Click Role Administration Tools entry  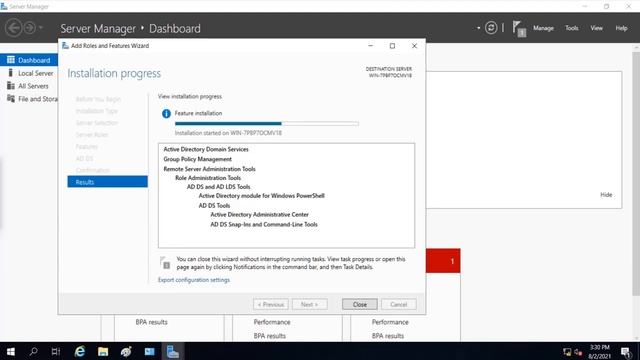point(208,178)
